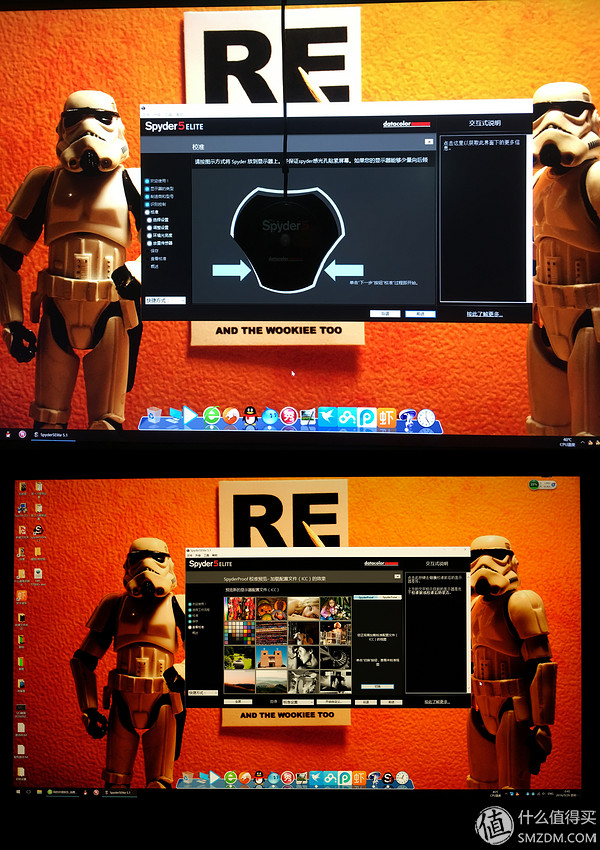This screenshot has width=600, height=850.
Task: Launch the red 秀 photo app, upper dock
Action: pos(289,416)
